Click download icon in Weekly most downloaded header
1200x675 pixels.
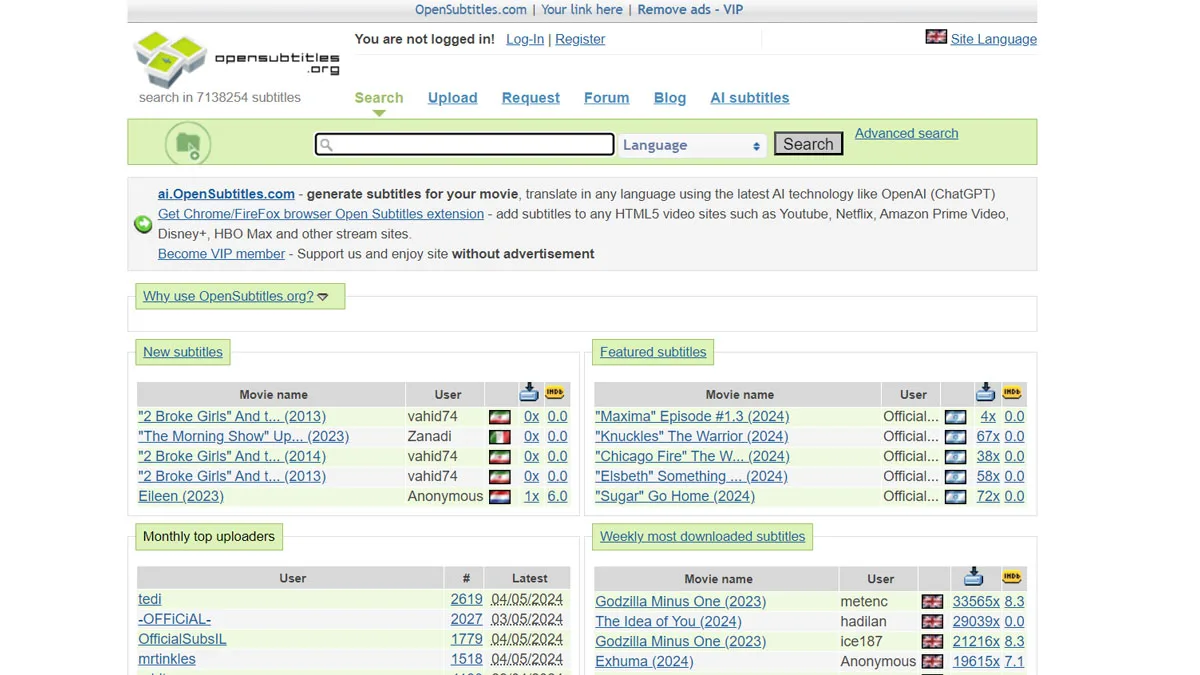[x=973, y=577]
